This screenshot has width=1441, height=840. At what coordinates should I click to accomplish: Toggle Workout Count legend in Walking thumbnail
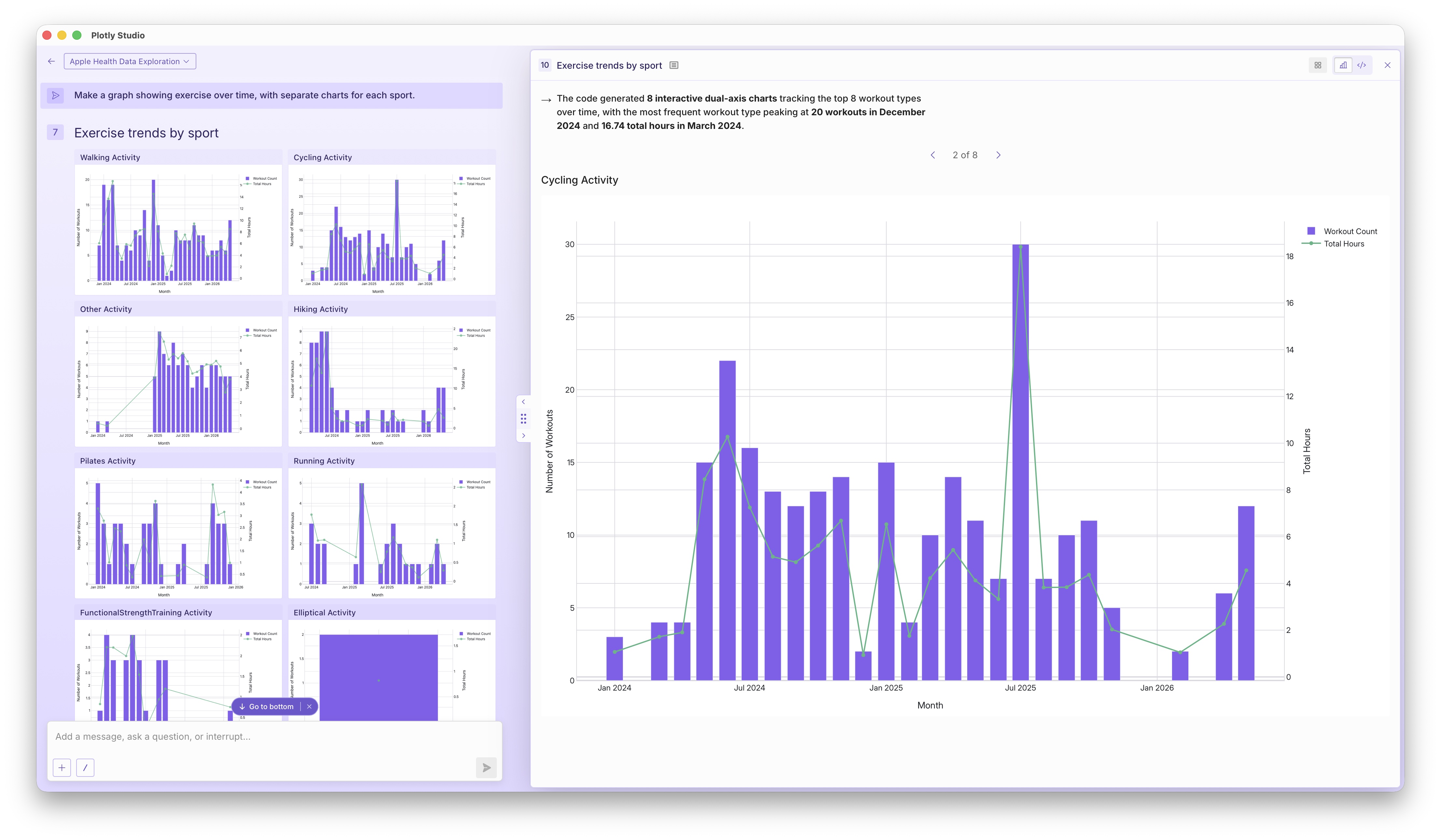[x=261, y=178]
